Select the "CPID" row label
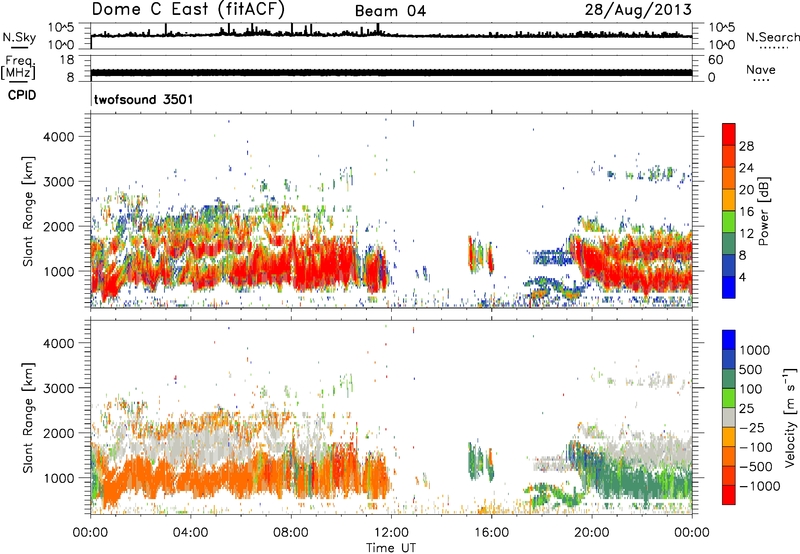The image size is (800, 554). [22, 95]
